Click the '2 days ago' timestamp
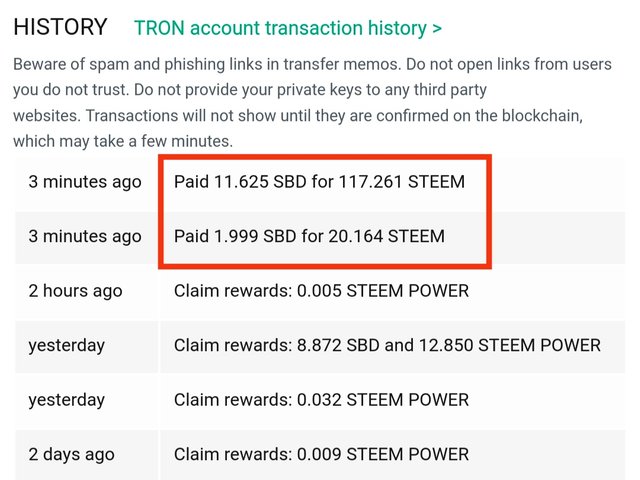 pyautogui.click(x=71, y=455)
